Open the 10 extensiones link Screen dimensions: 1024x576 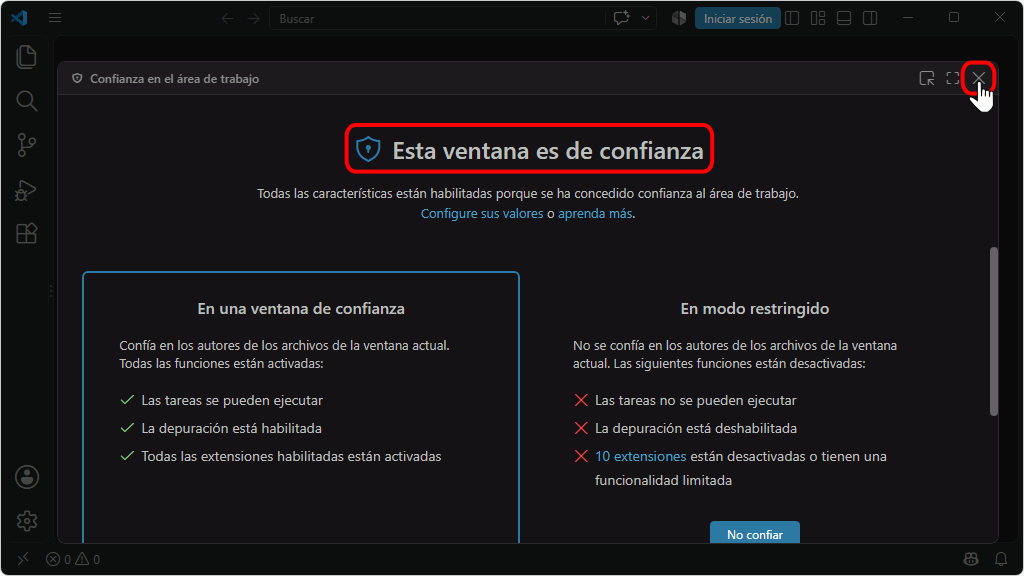[641, 456]
